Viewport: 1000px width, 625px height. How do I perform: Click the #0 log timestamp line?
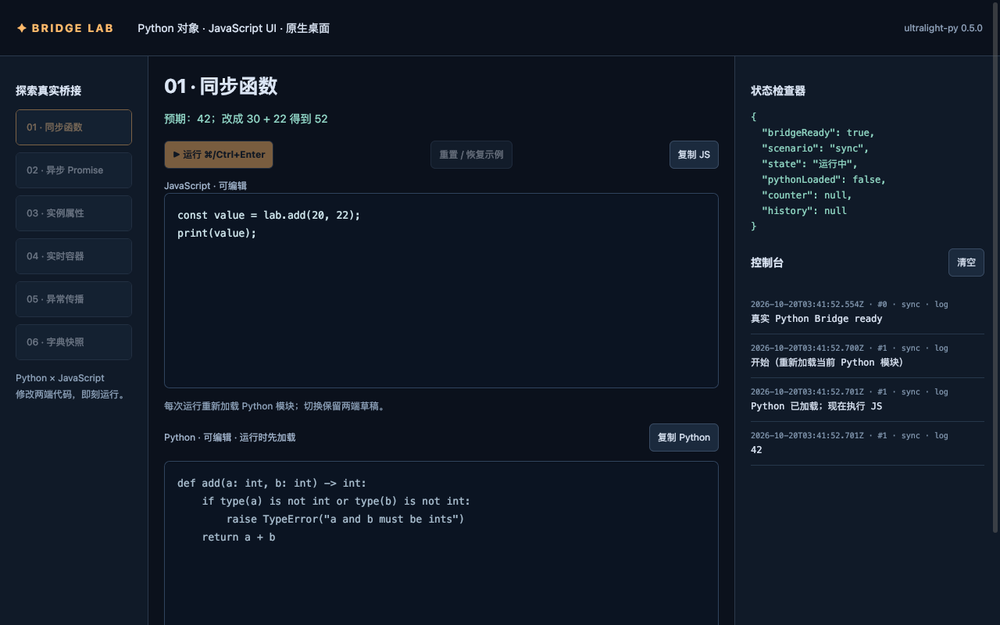click(x=849, y=304)
